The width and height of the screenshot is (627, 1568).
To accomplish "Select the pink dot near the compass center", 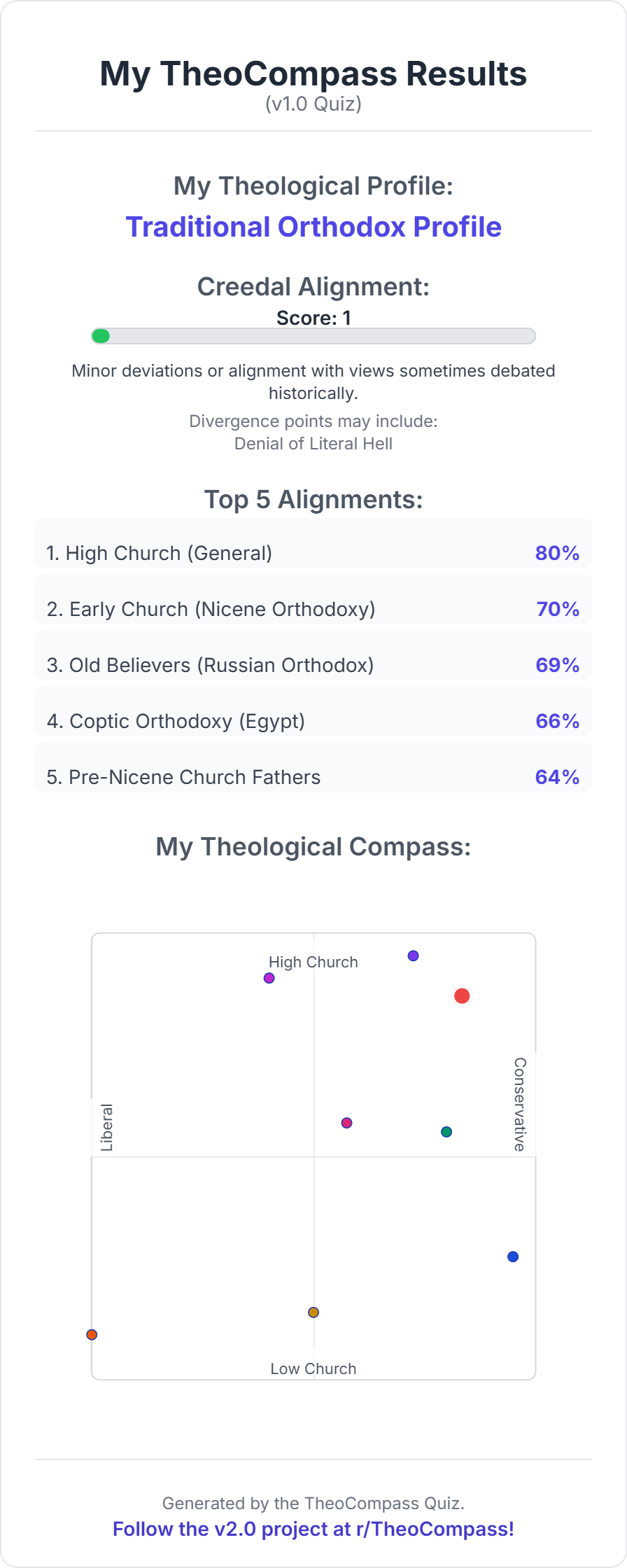I will [x=346, y=1123].
